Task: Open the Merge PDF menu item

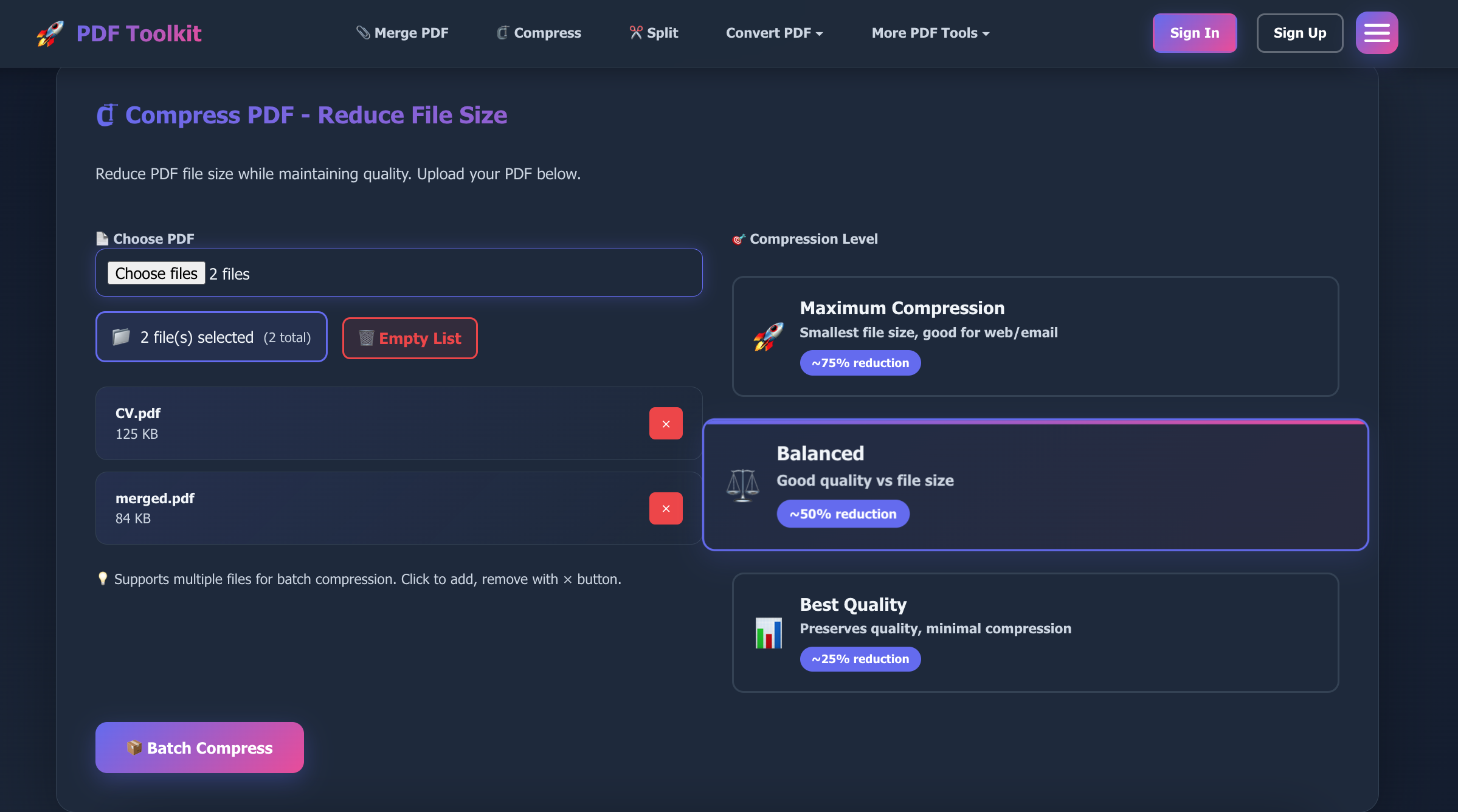Action: 403,33
